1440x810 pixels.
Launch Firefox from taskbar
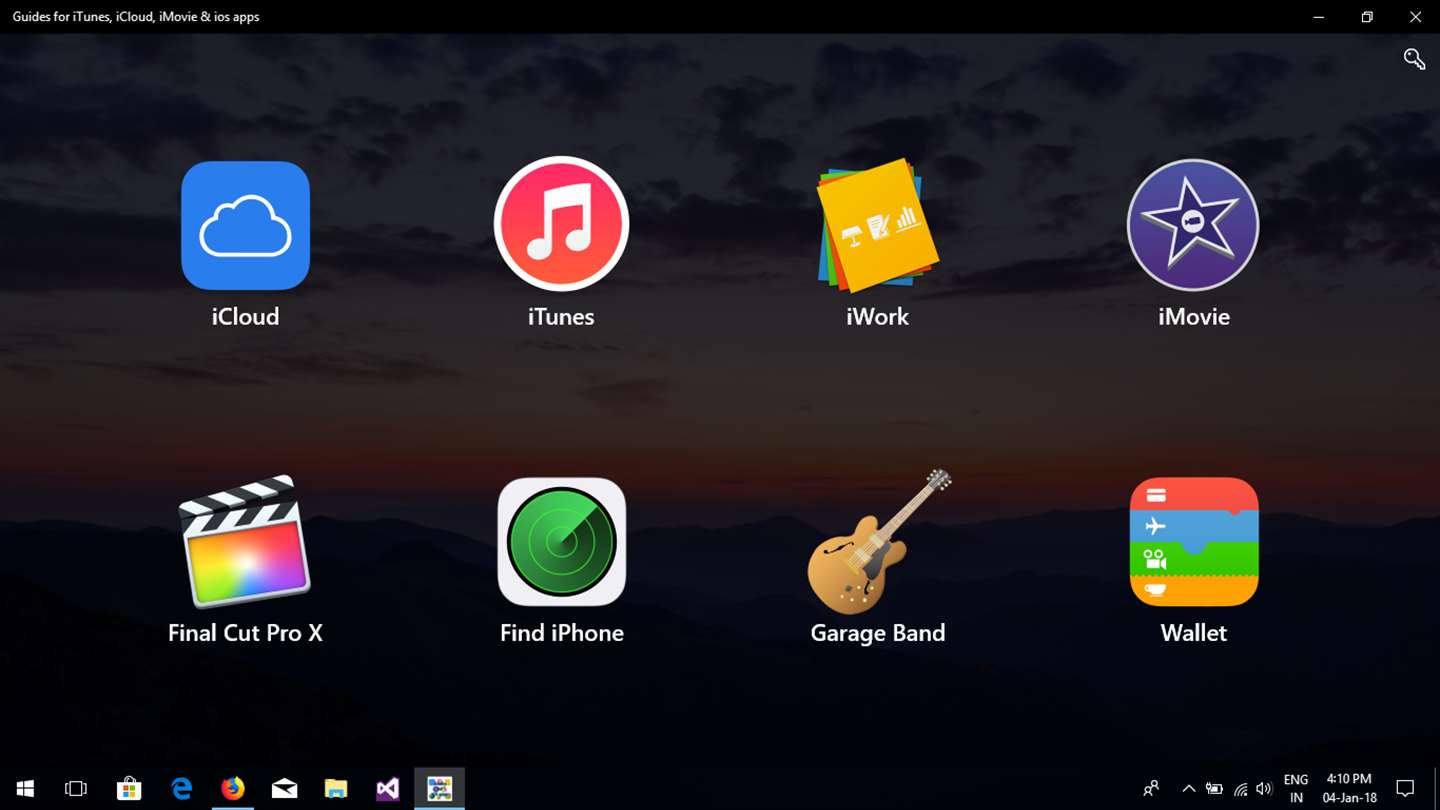(233, 789)
